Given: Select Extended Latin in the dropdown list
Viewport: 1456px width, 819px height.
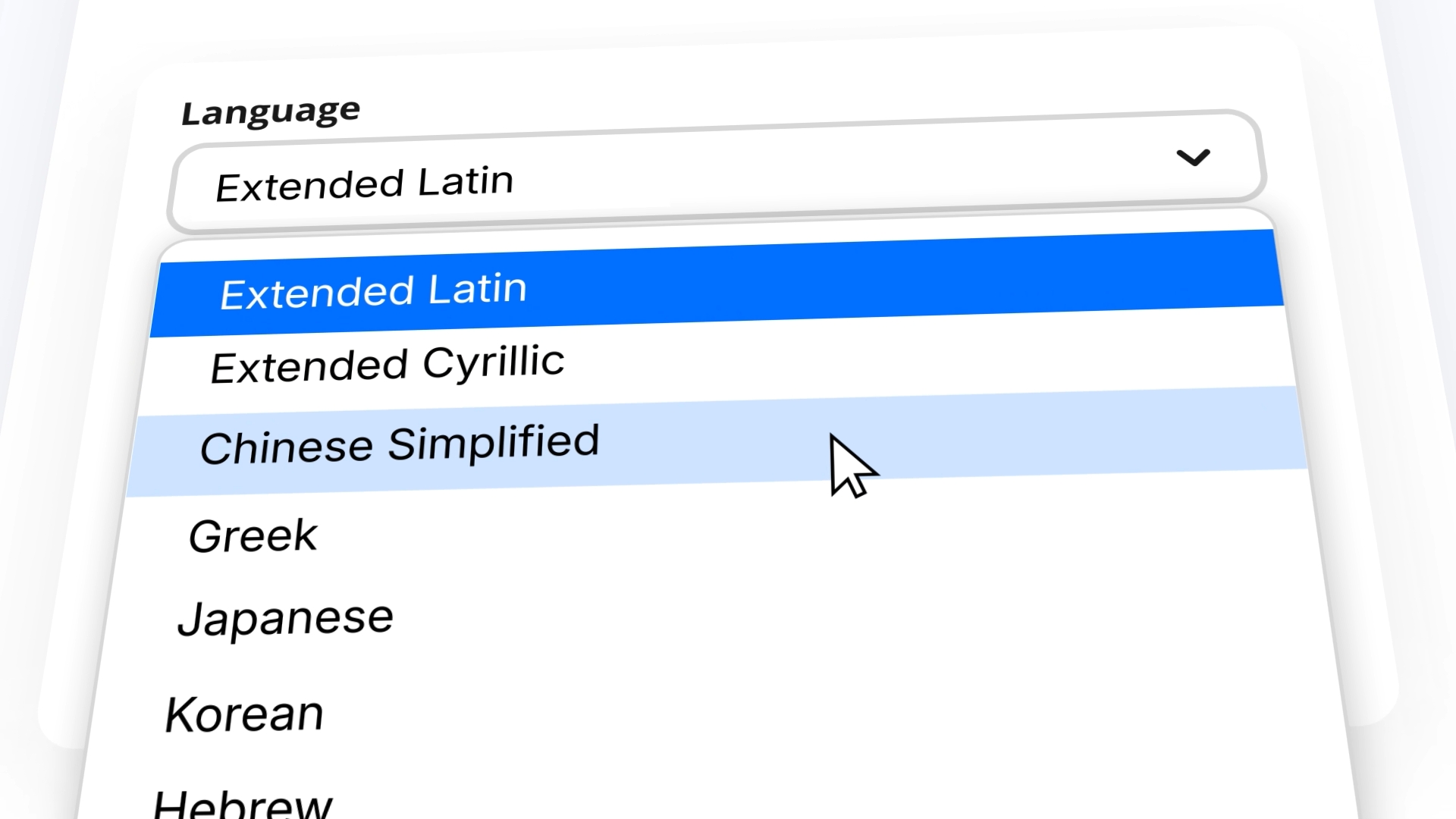Looking at the screenshot, I should pyautogui.click(x=373, y=291).
